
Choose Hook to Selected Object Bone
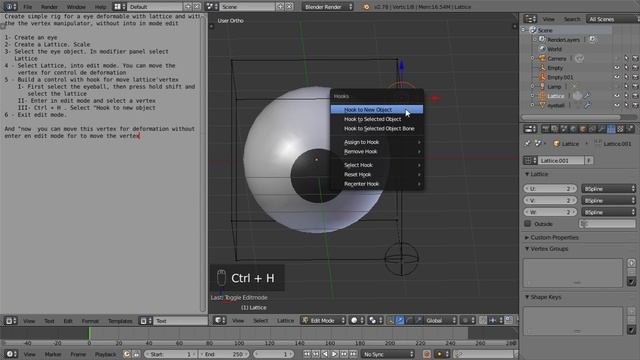tap(377, 129)
